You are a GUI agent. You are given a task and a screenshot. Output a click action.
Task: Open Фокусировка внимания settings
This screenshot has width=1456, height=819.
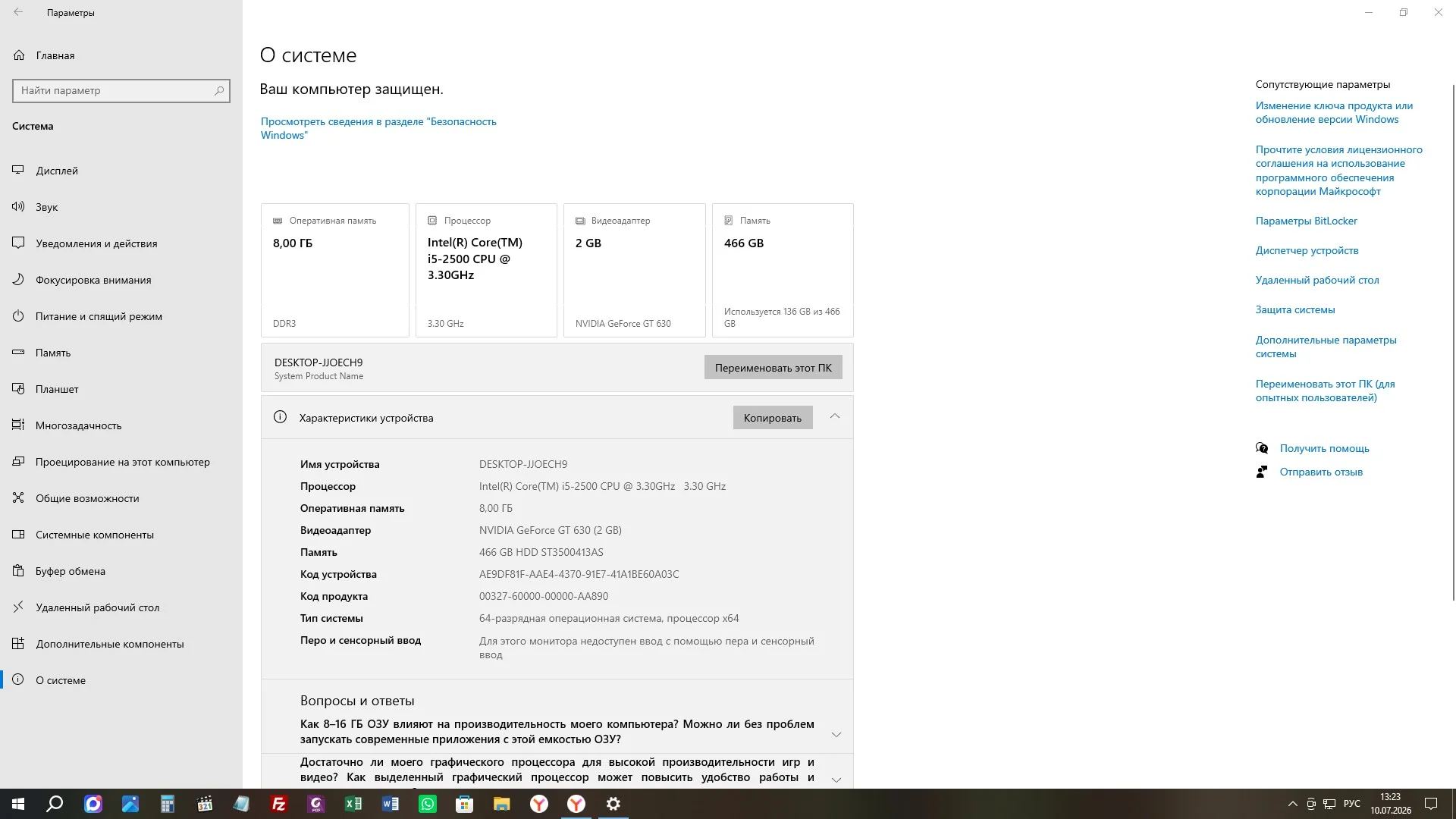121,280
